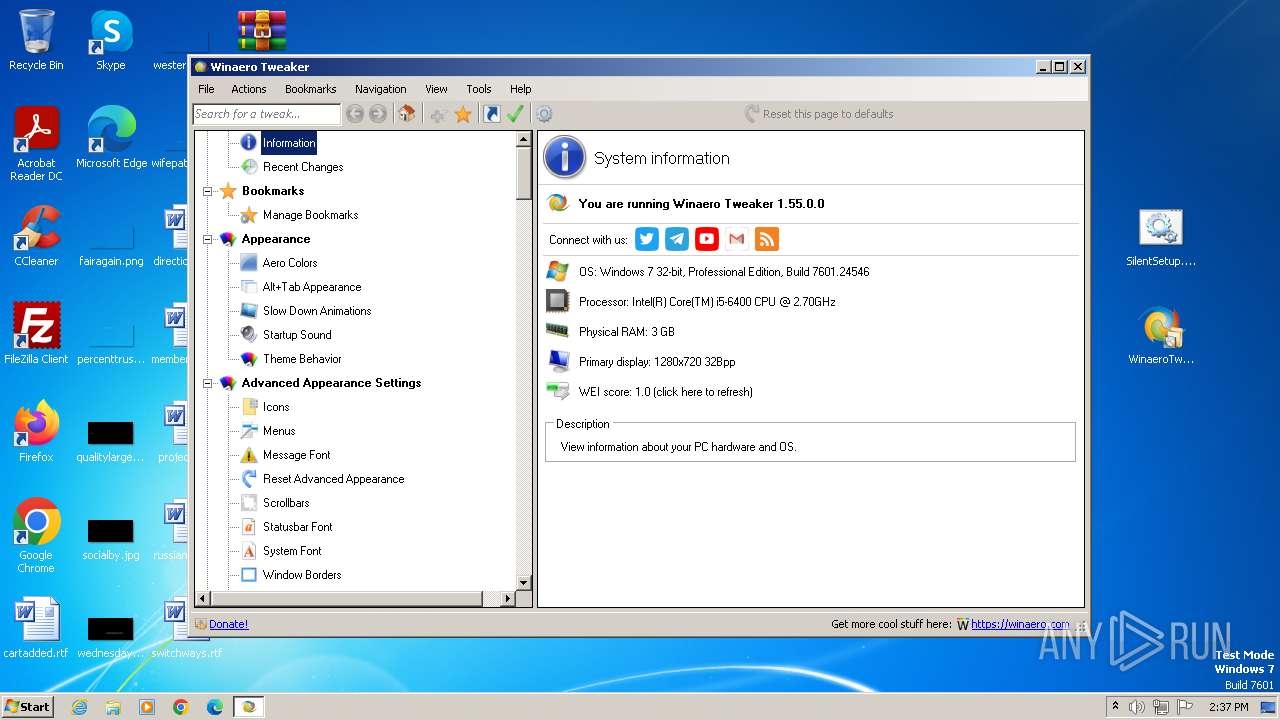Open Theme Behavior tweak
The height and width of the screenshot is (720, 1280).
click(x=302, y=359)
